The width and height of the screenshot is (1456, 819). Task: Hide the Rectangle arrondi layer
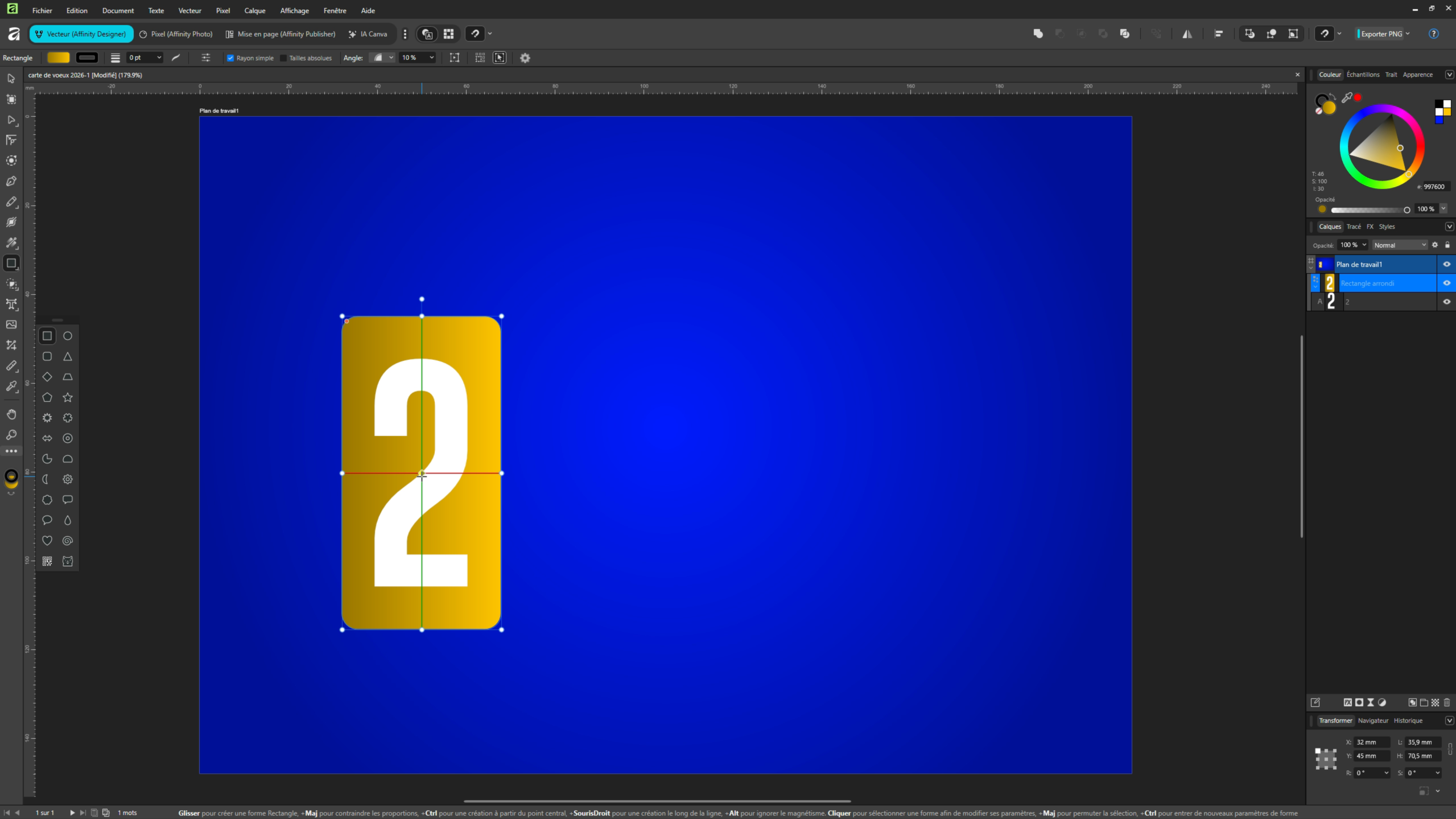tap(1446, 283)
